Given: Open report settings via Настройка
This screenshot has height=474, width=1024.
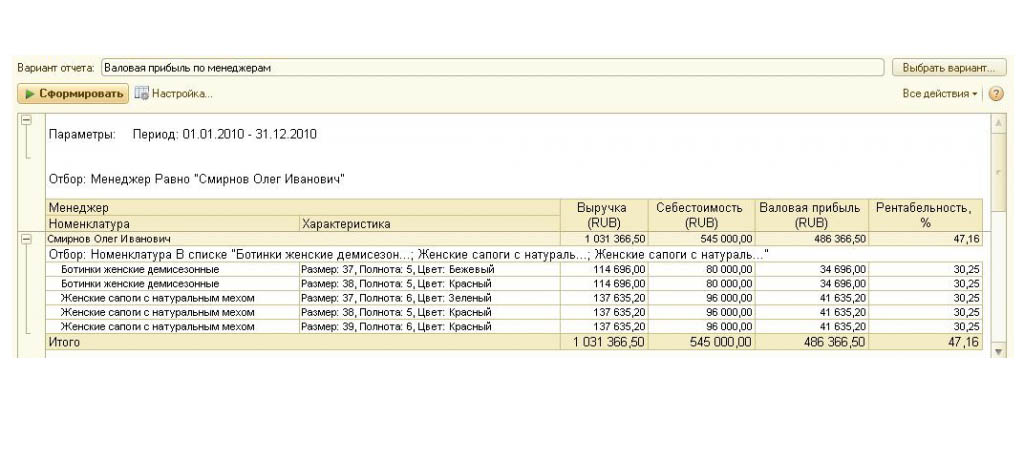Looking at the screenshot, I should coord(174,94).
